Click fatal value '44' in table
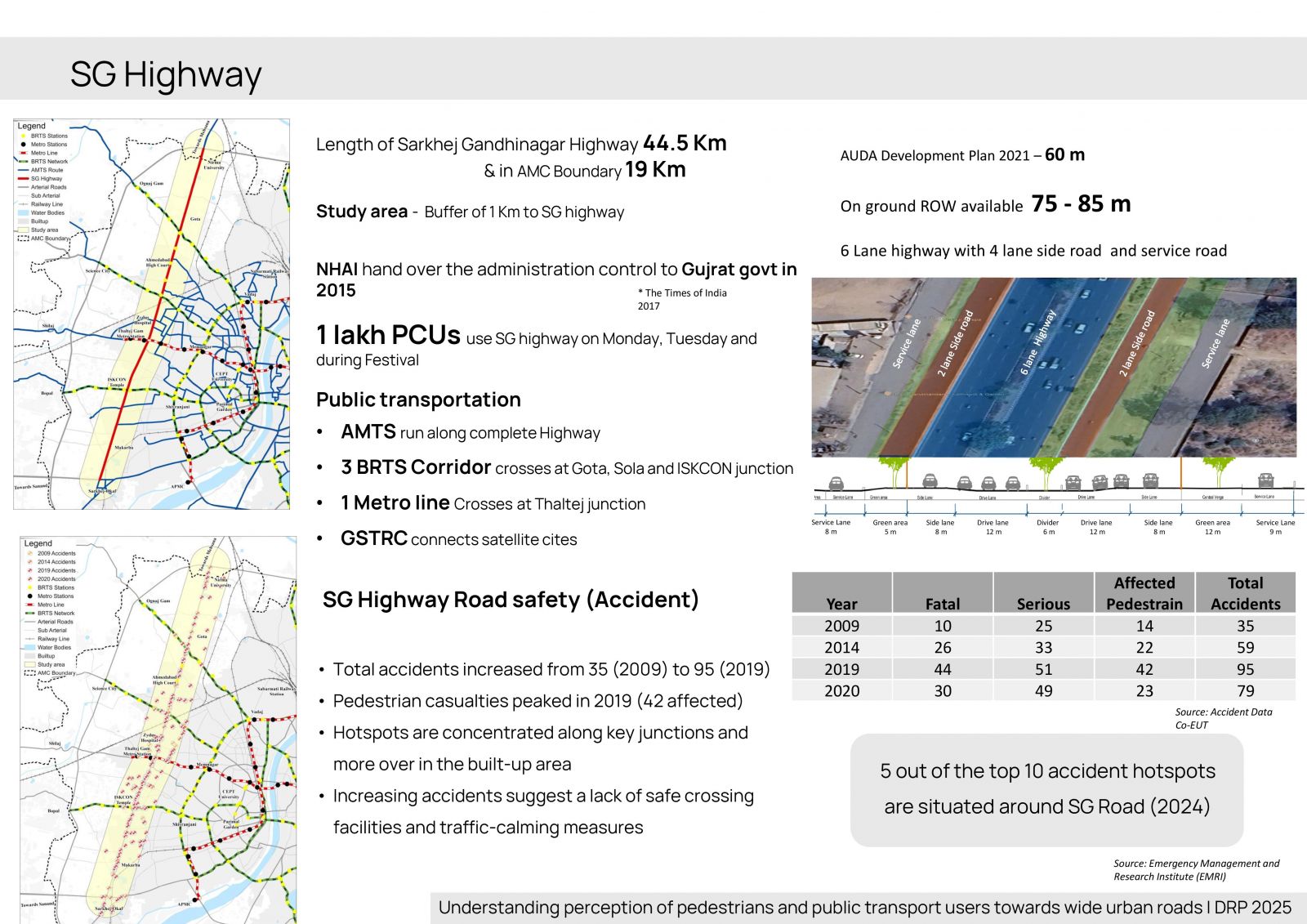1307x924 pixels. click(943, 669)
